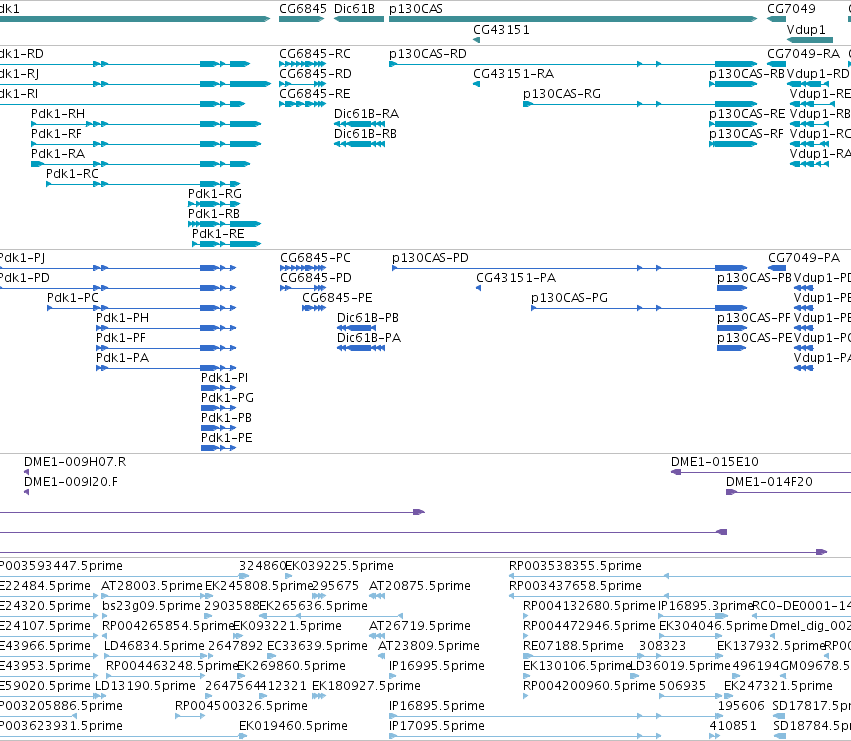Click the Vdup1 gene label
This screenshot has width=851, height=741.
[x=806, y=30]
